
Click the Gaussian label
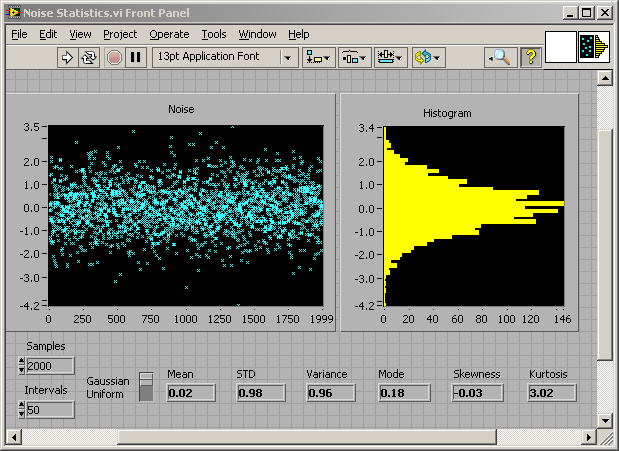[x=108, y=381]
